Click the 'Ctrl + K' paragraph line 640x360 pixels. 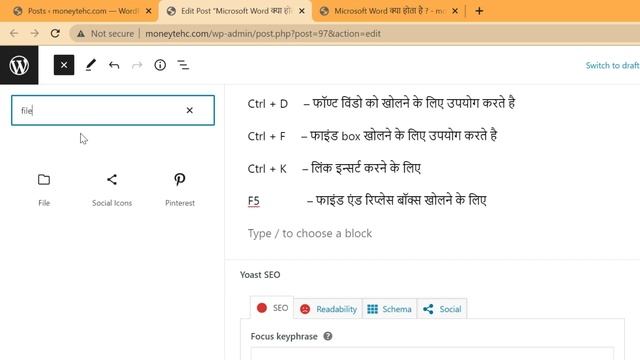334,168
